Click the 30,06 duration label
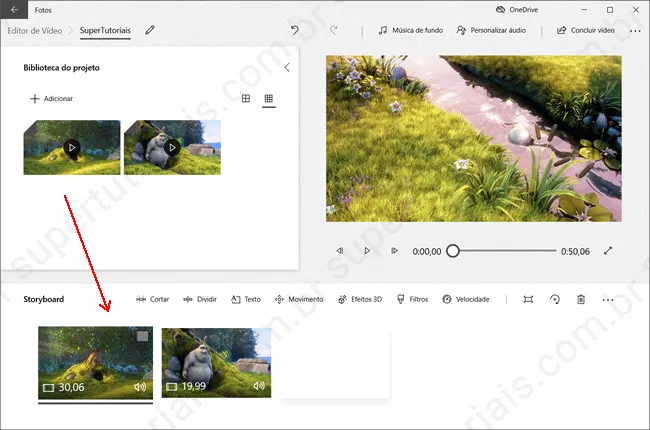650x430 pixels. click(71, 387)
